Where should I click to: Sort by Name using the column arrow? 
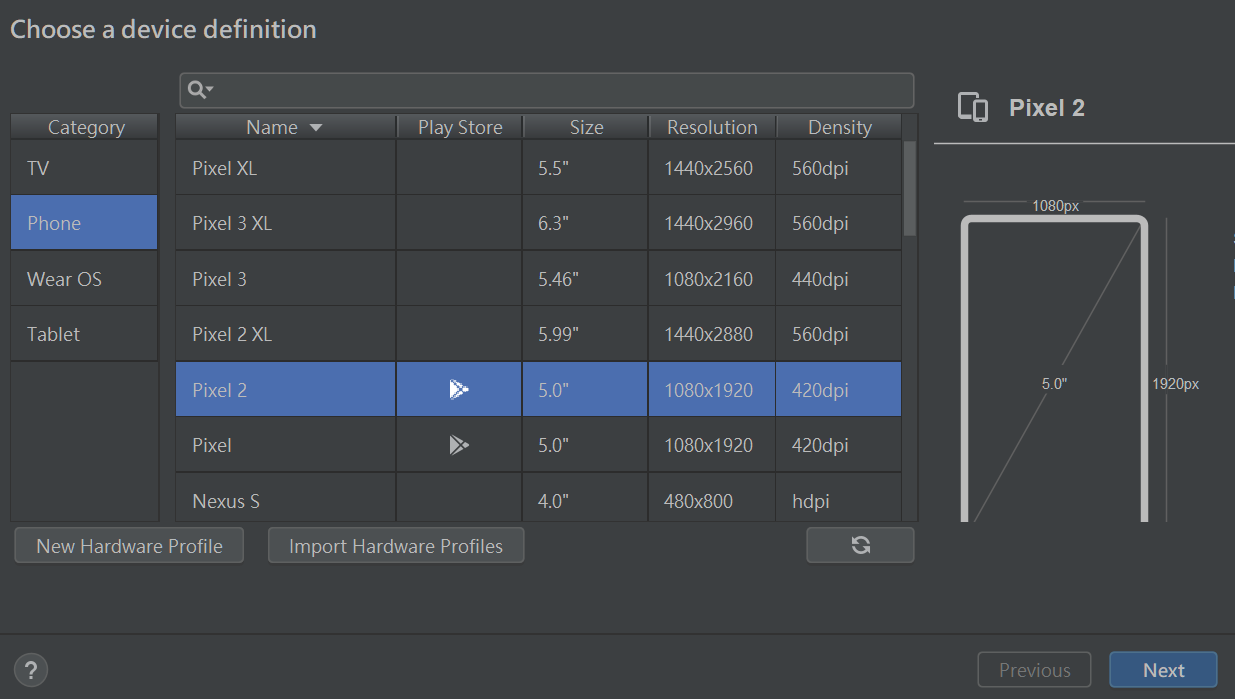tap(316, 128)
